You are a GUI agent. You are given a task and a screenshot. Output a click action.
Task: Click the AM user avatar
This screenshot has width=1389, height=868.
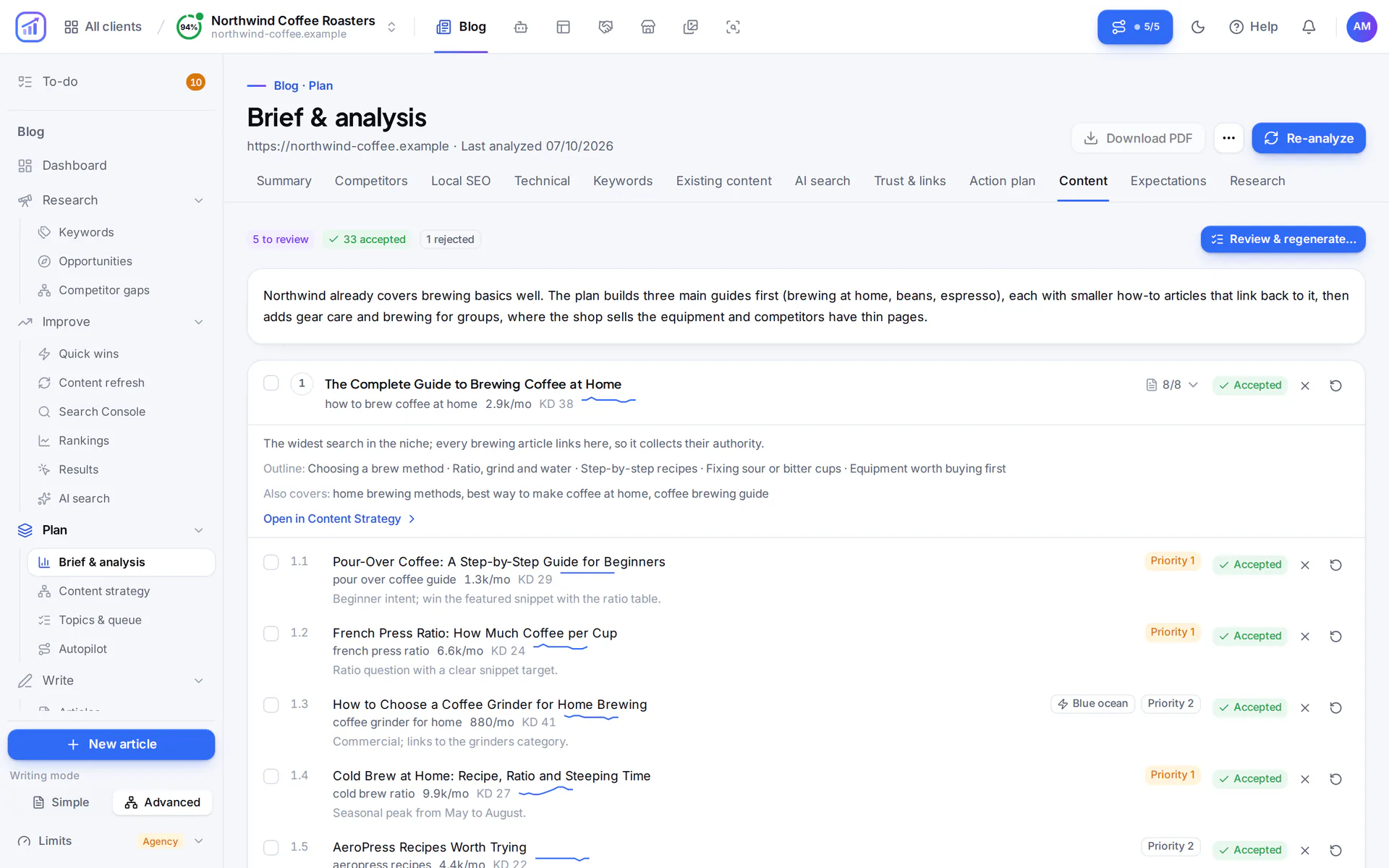1362,27
